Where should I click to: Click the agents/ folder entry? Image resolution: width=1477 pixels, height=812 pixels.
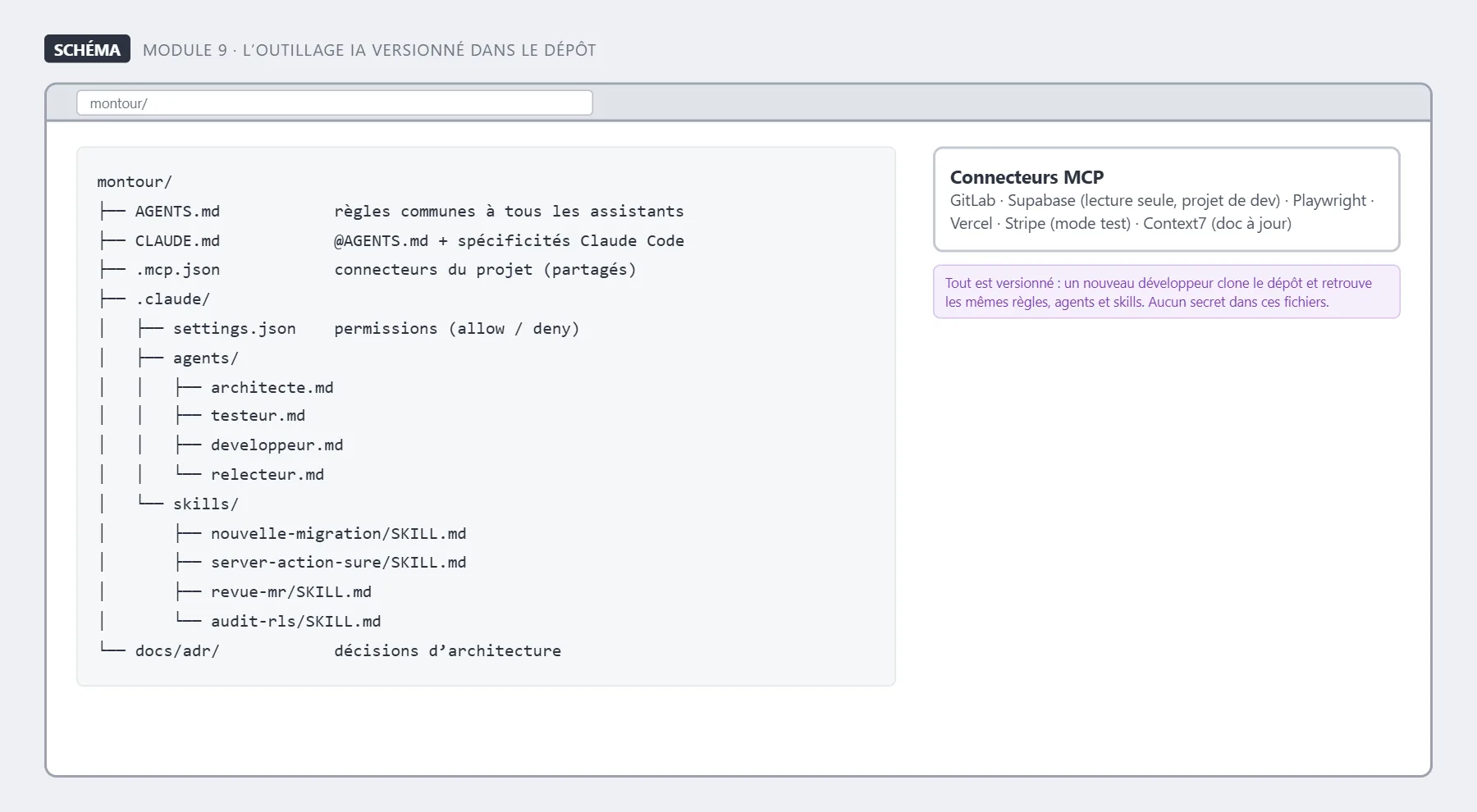[x=205, y=358]
